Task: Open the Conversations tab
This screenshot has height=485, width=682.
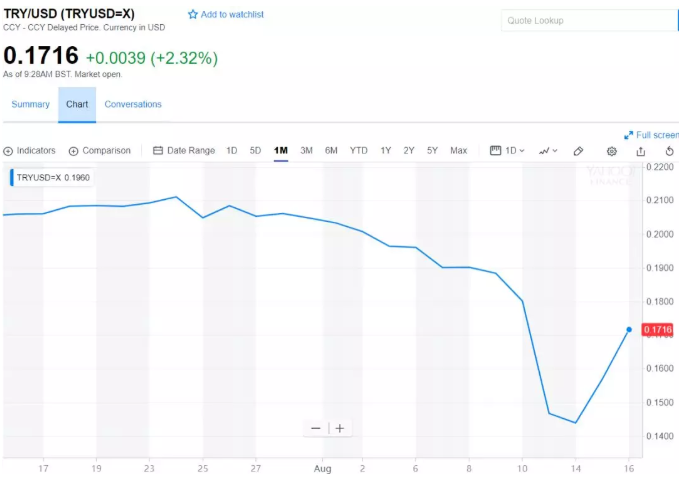Action: click(133, 104)
